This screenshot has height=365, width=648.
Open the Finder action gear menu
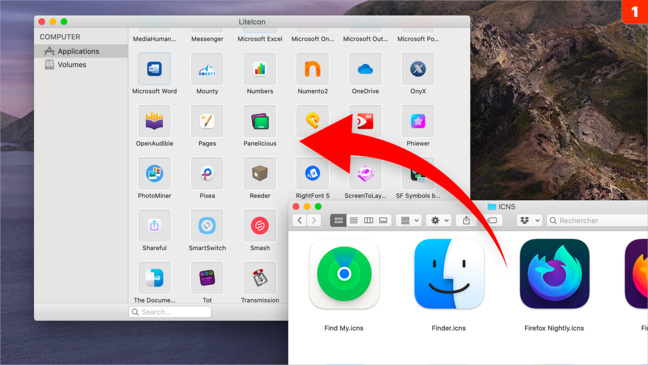click(439, 220)
